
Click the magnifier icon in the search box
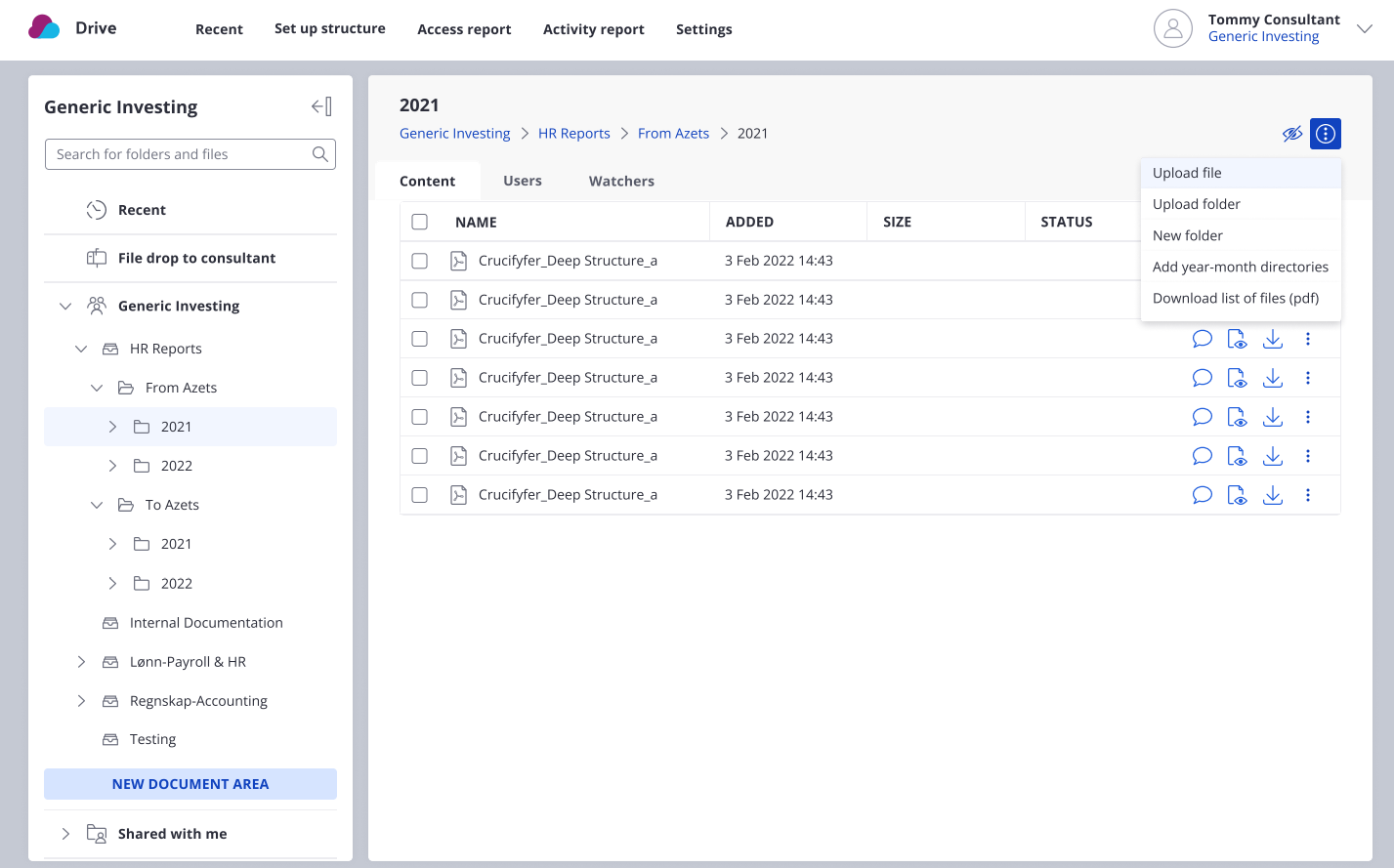pyautogui.click(x=319, y=154)
